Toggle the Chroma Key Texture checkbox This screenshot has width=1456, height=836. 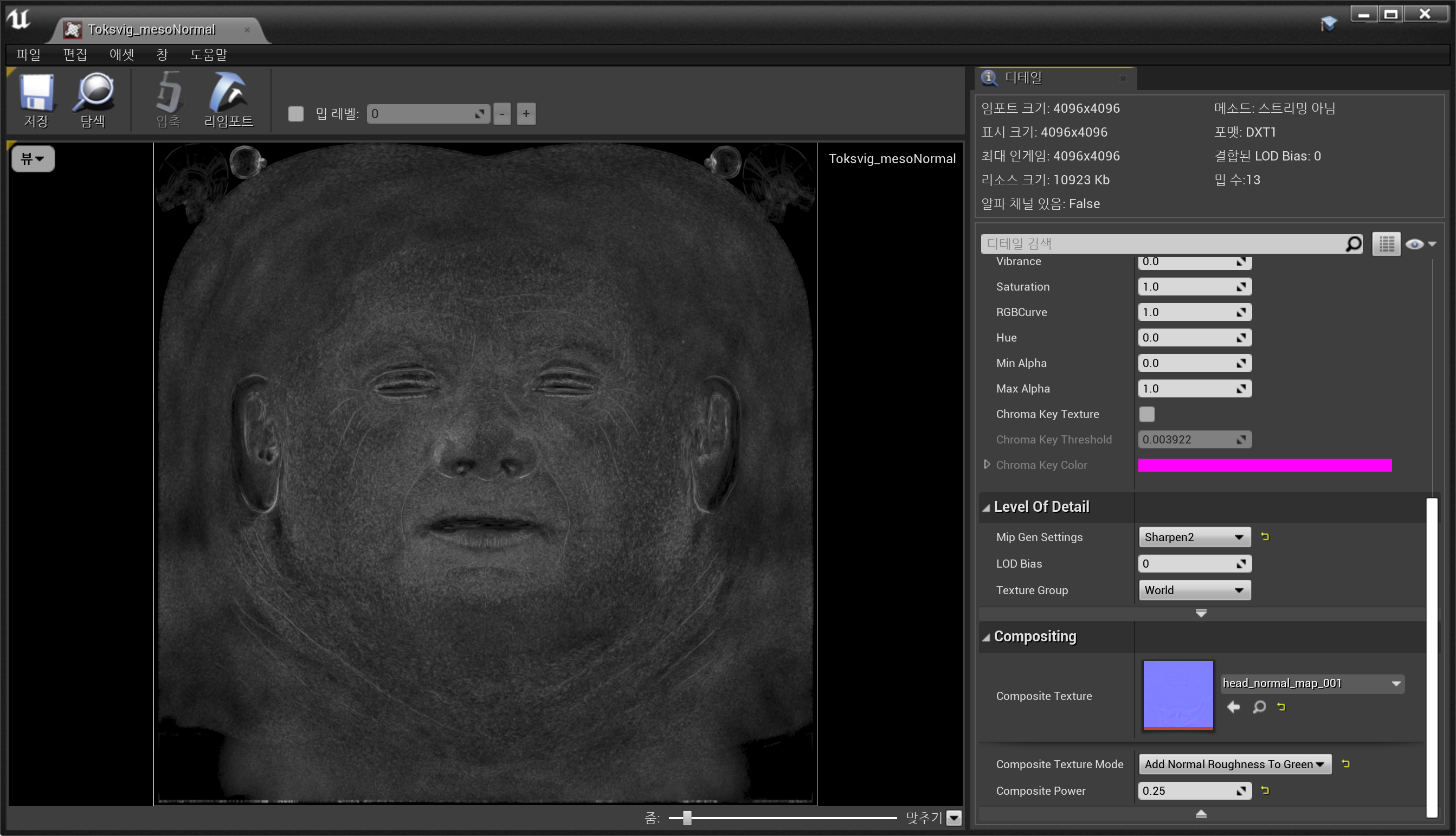1146,414
